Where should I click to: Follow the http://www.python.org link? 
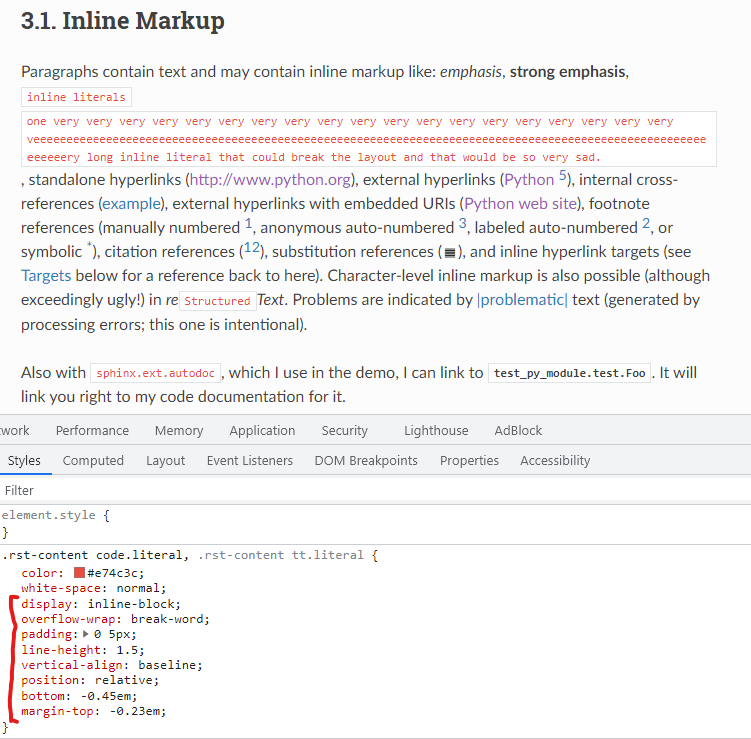(x=270, y=180)
